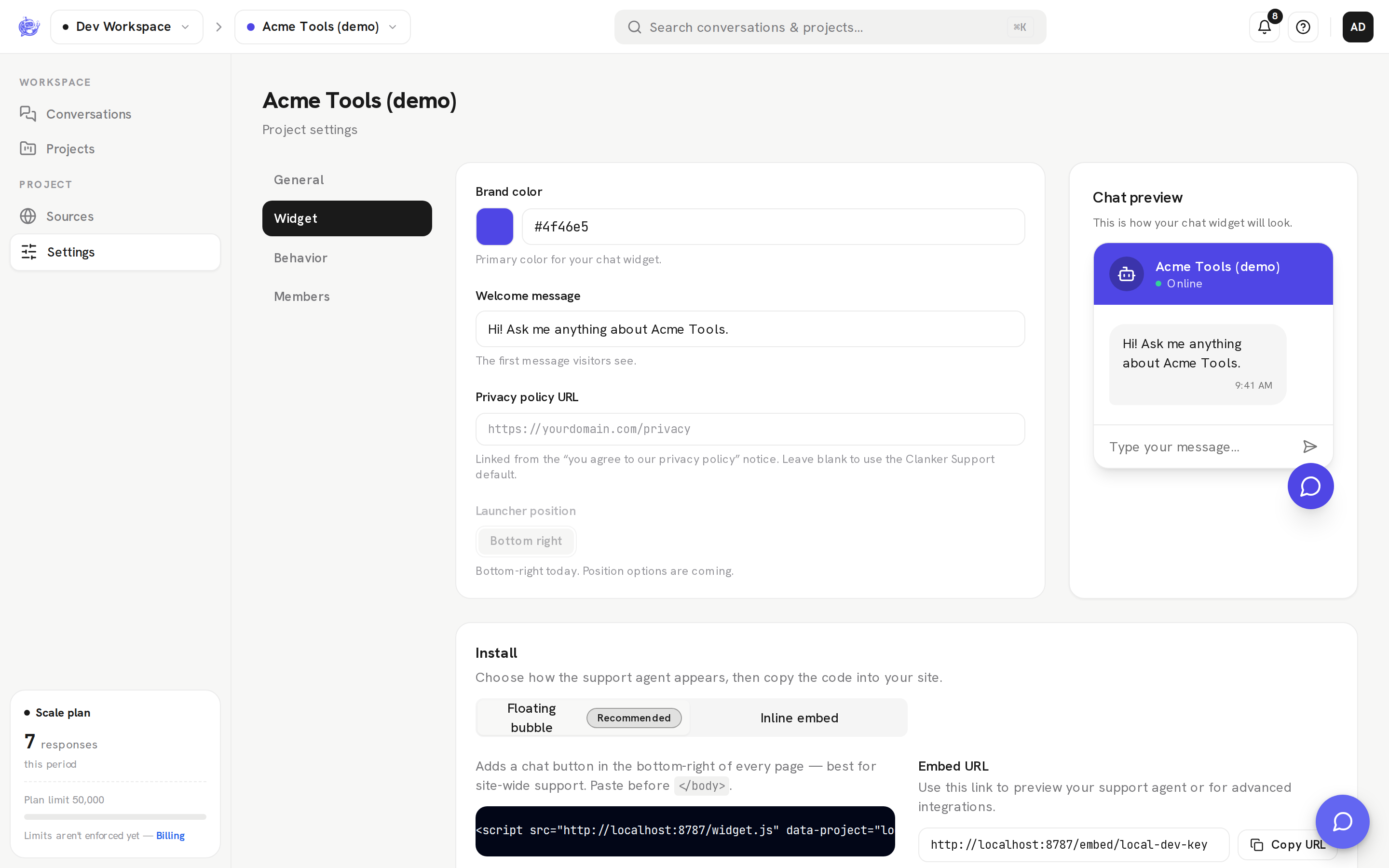Click the Install section heading
1389x868 pixels.
pos(496,653)
